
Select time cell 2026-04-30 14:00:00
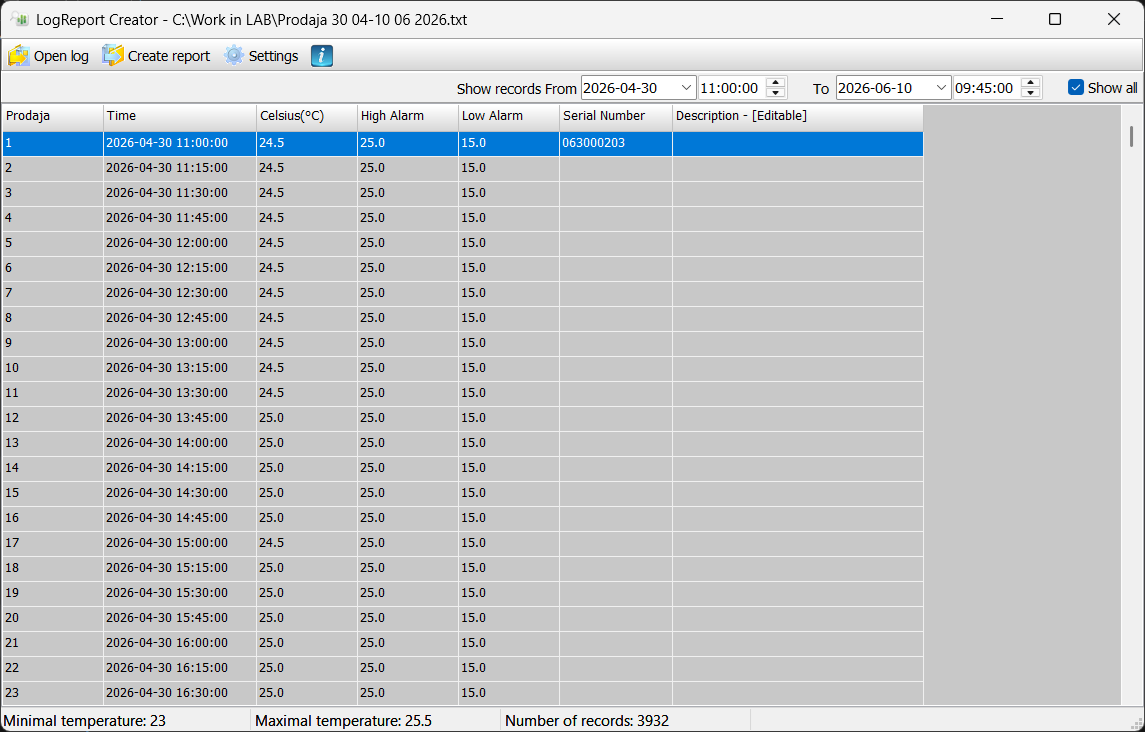(180, 443)
